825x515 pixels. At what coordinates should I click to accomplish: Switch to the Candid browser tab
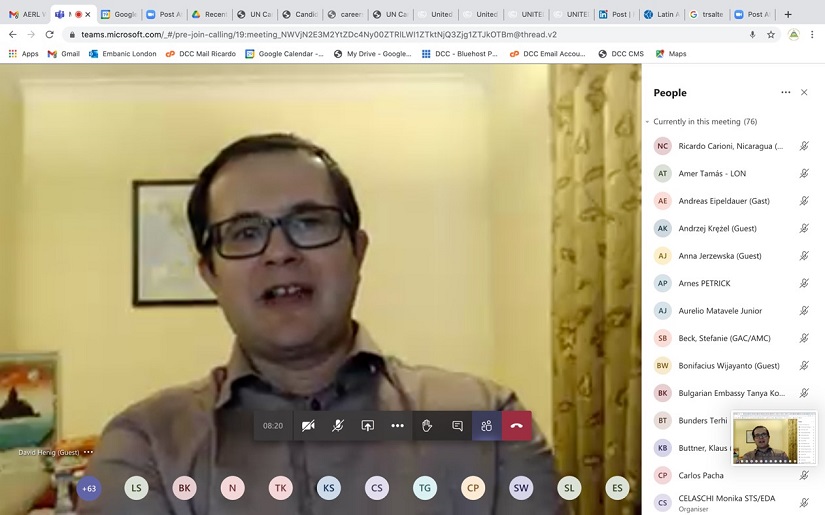click(300, 14)
